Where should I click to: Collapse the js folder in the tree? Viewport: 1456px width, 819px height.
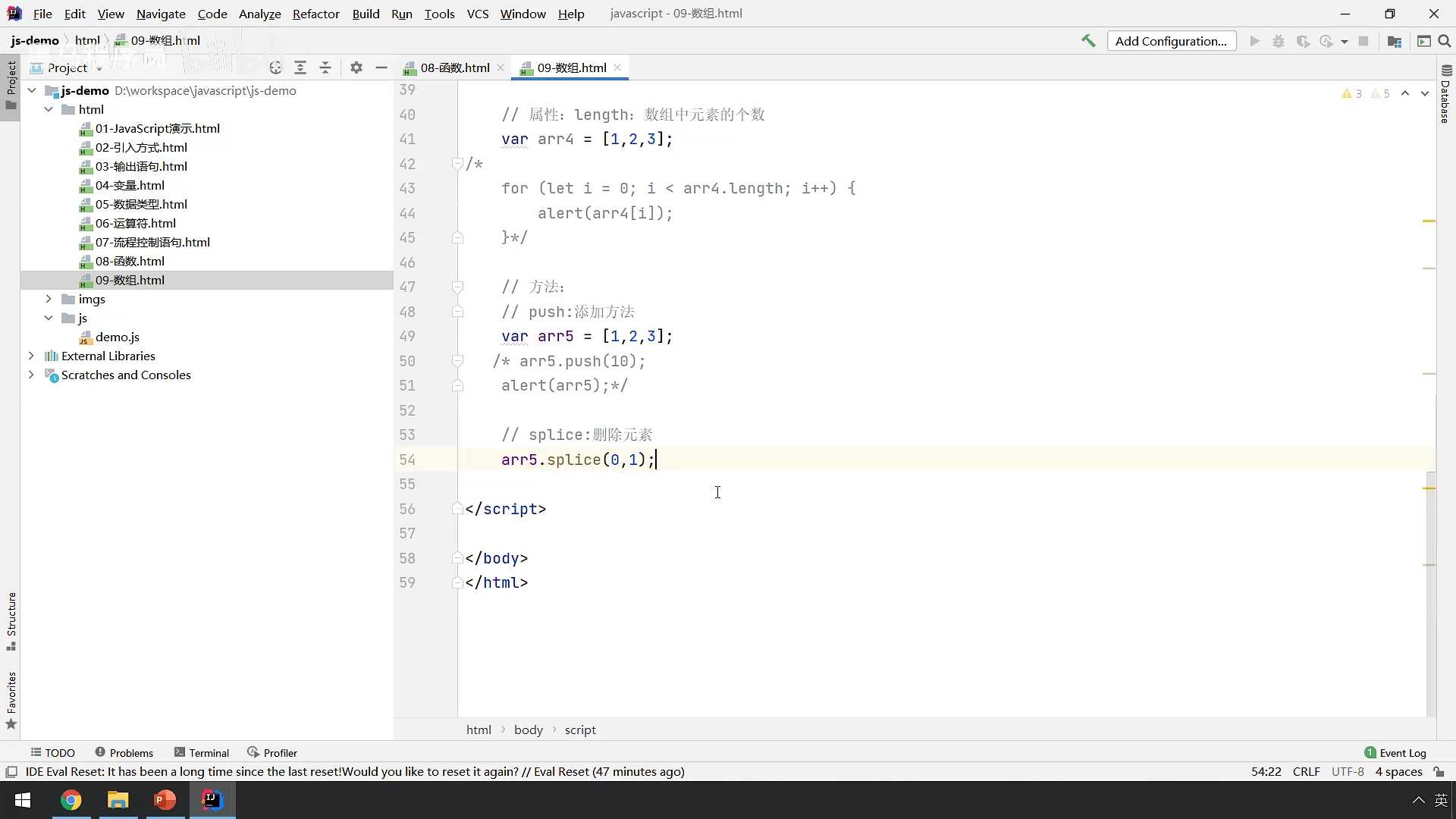49,318
